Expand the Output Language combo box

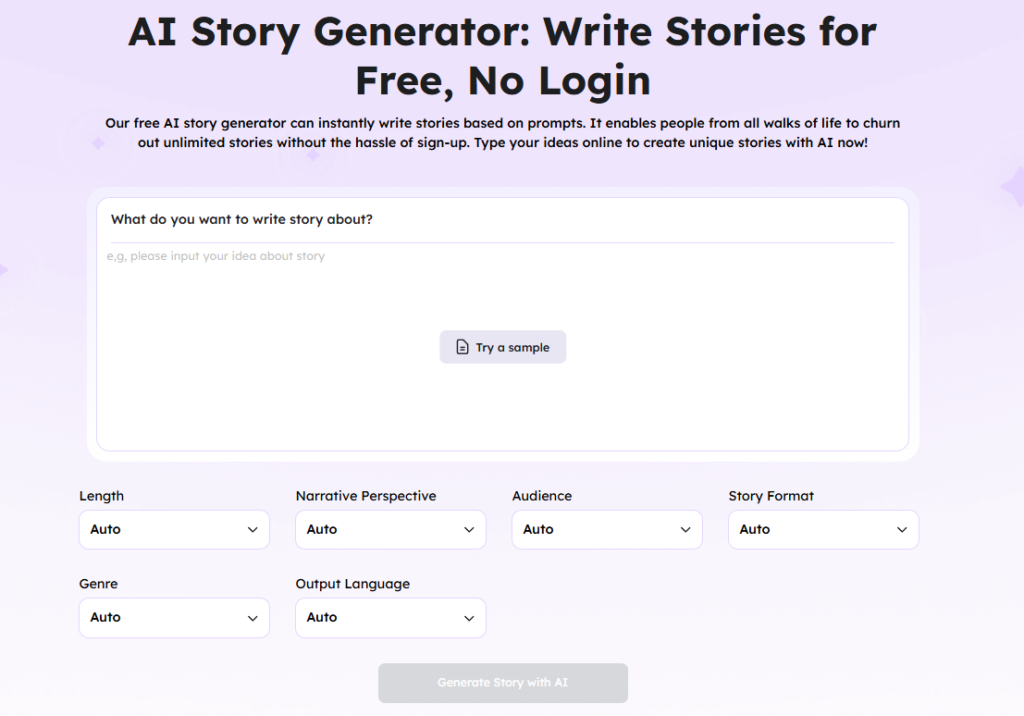380,618
